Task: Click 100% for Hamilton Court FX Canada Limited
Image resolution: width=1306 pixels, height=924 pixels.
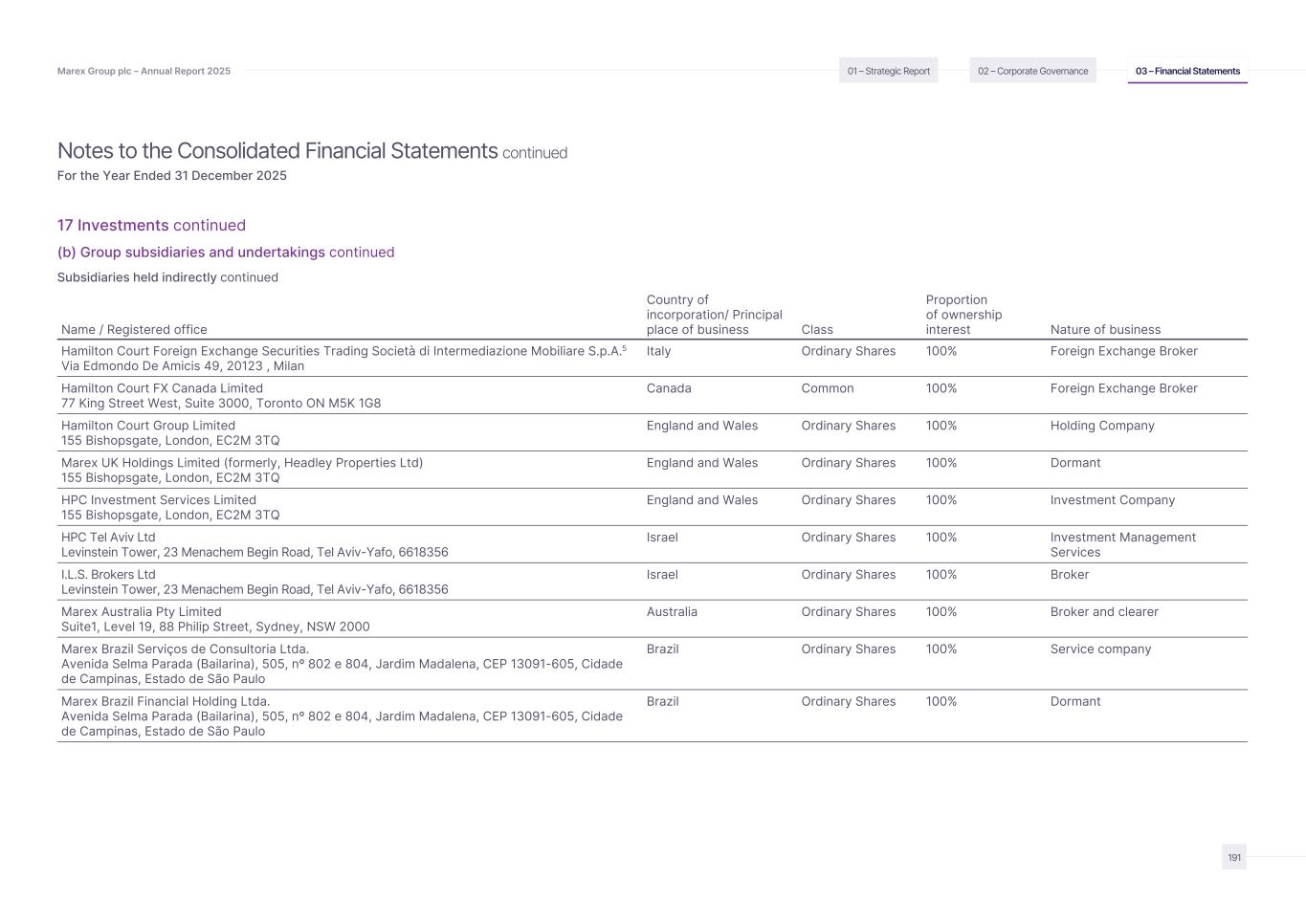Action: click(x=941, y=388)
